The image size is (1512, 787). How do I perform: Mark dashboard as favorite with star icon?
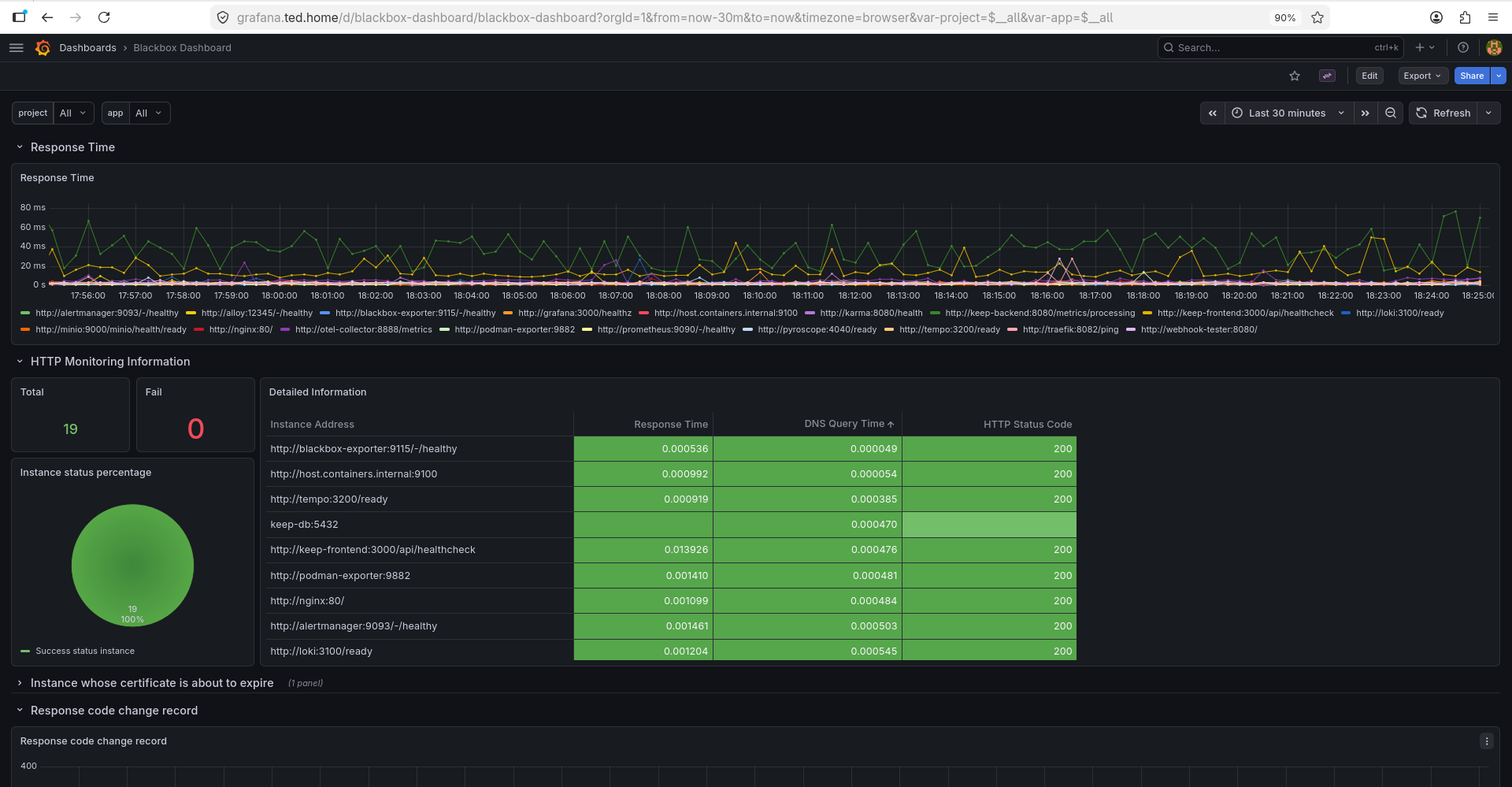tap(1295, 76)
